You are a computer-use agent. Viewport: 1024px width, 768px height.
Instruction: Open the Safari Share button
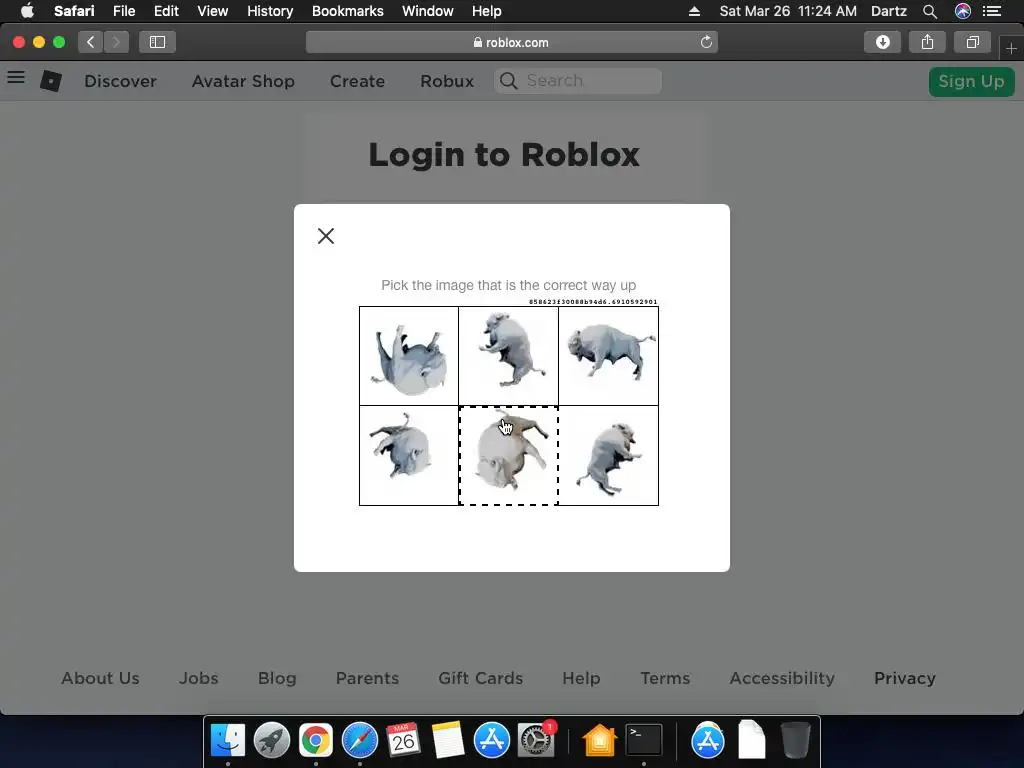pyautogui.click(x=927, y=42)
